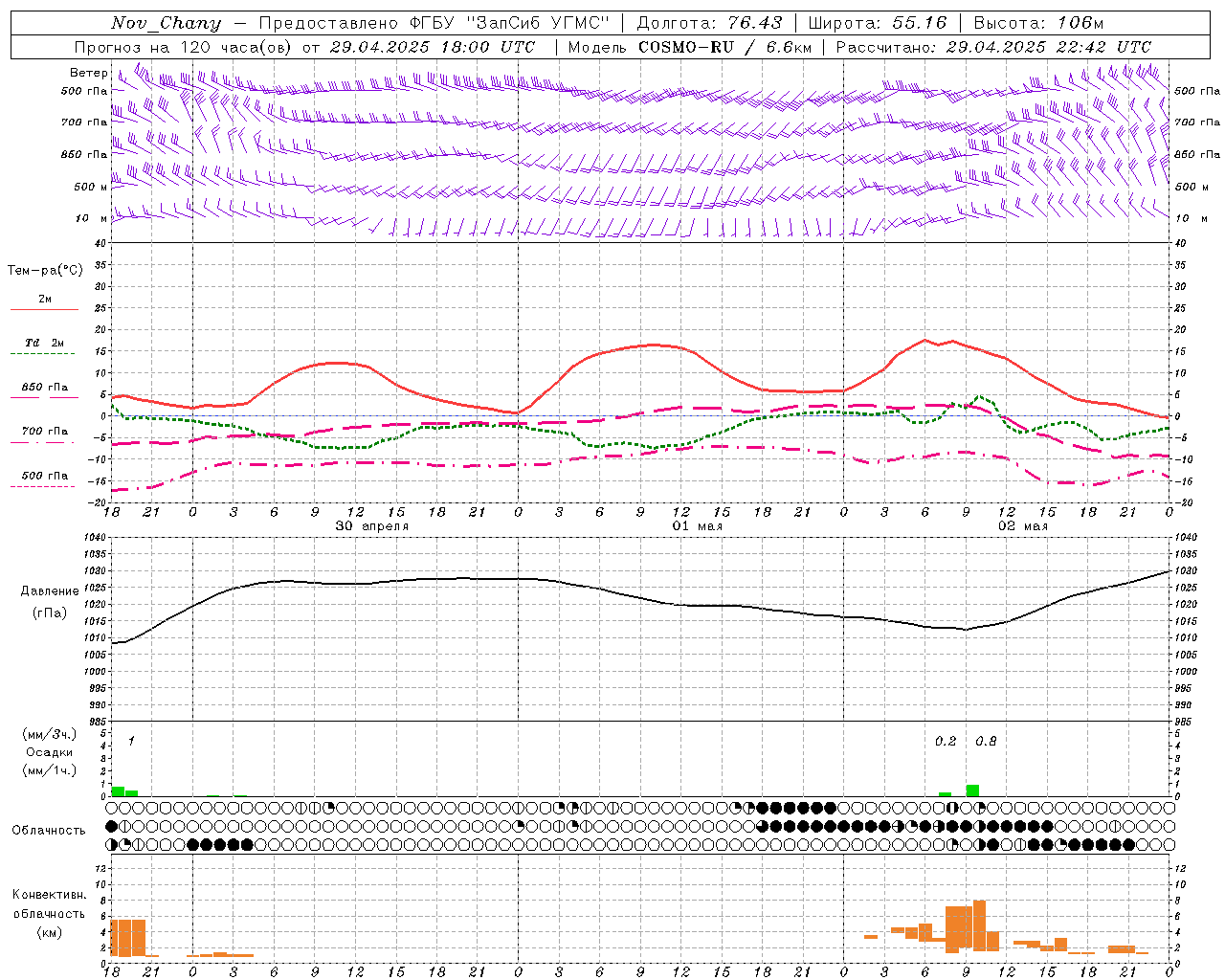This screenshot has height=980, width=1225.
Task: Click the 01 мая date label
Action: (x=698, y=526)
